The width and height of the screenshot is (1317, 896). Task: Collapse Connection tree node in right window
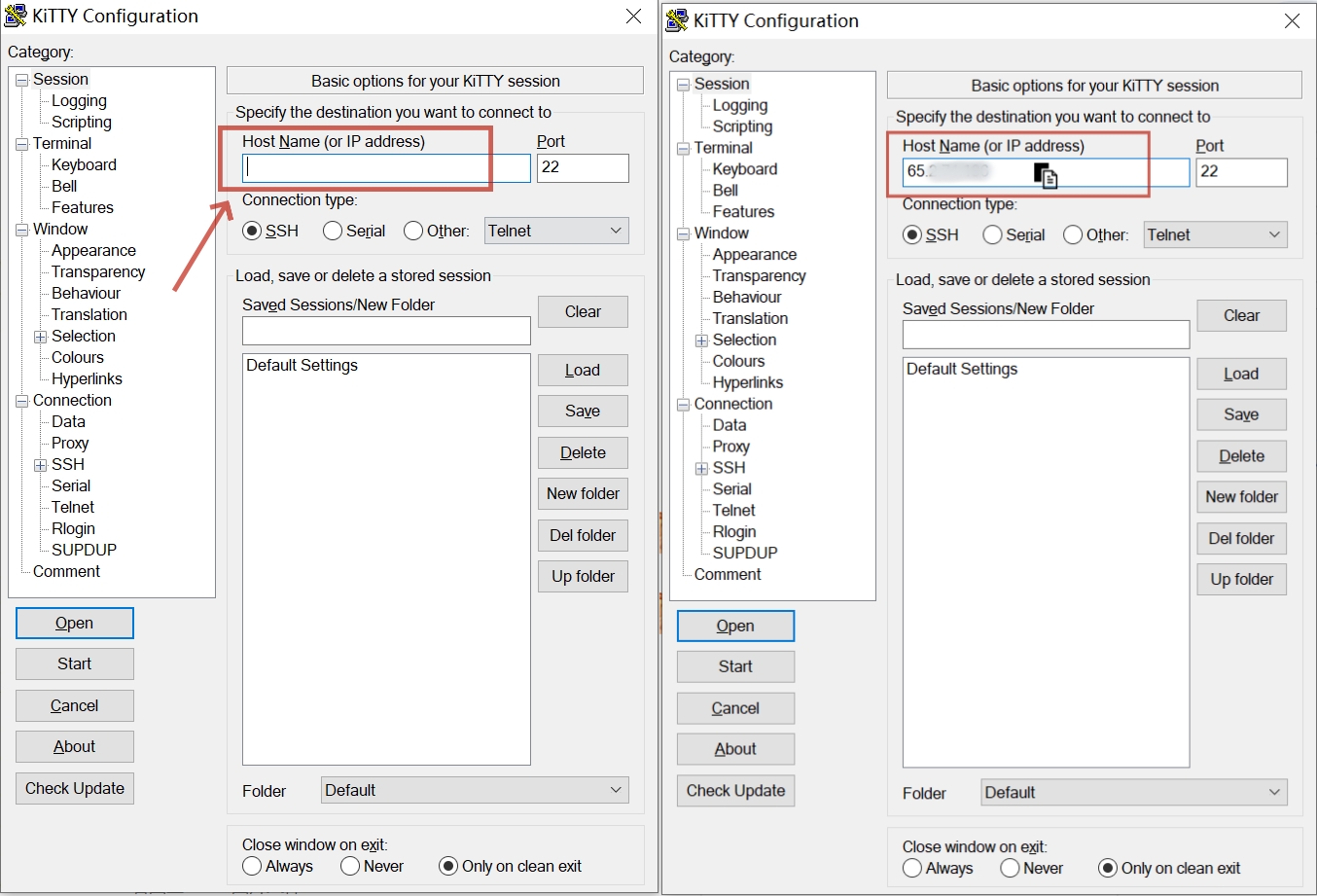point(684,405)
